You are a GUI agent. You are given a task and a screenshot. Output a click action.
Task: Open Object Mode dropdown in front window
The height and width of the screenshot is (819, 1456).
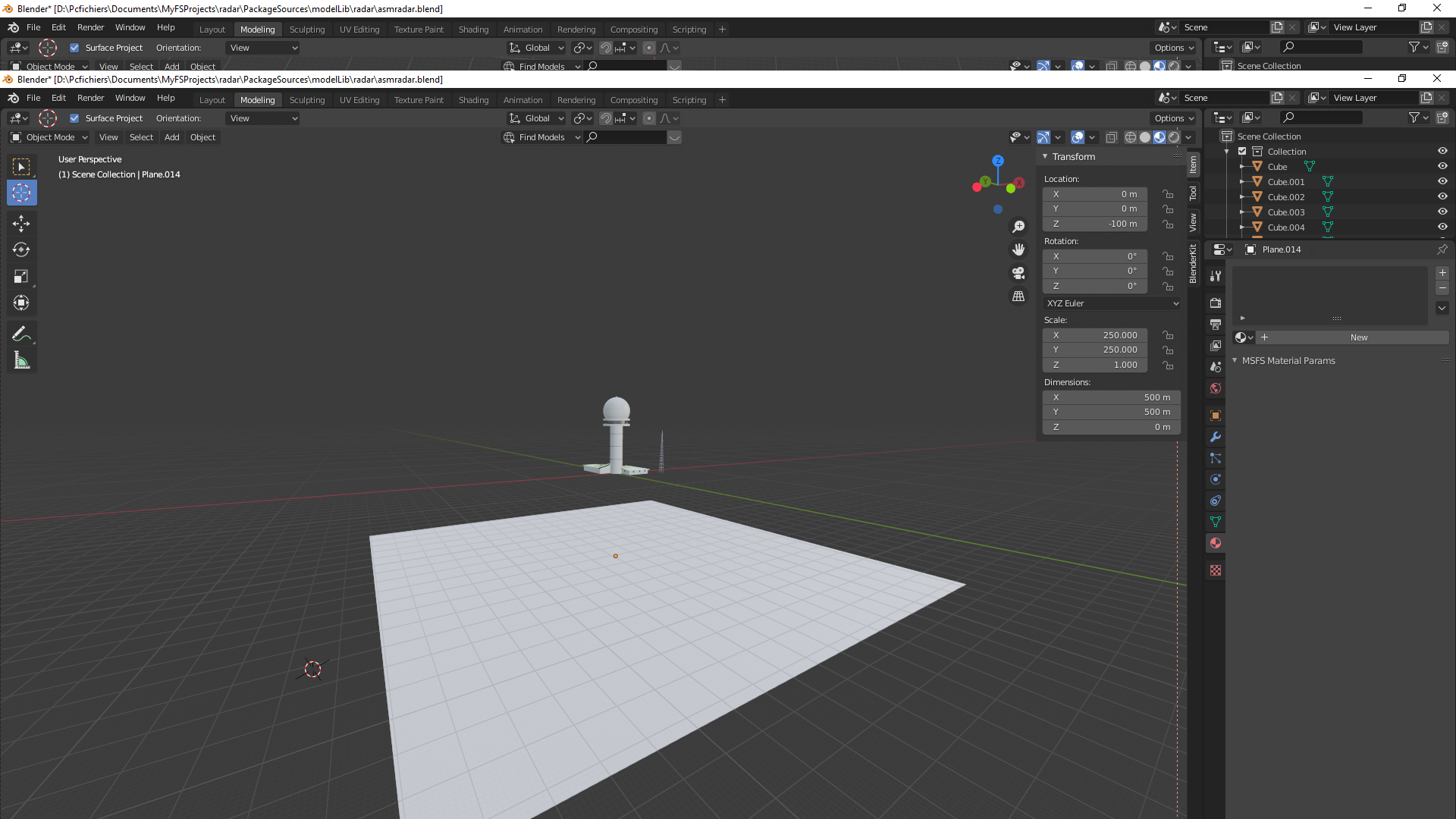[49, 137]
